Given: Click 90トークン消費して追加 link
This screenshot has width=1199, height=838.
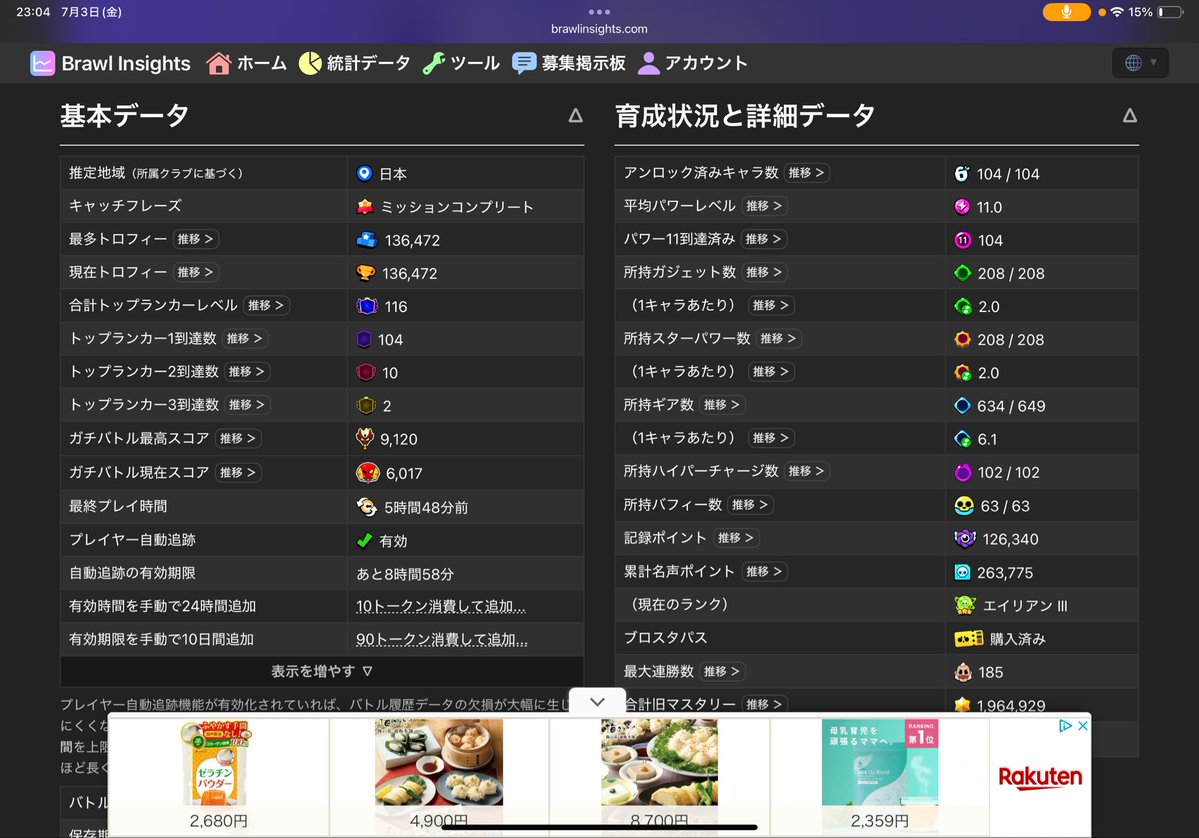Looking at the screenshot, I should coord(442,639).
